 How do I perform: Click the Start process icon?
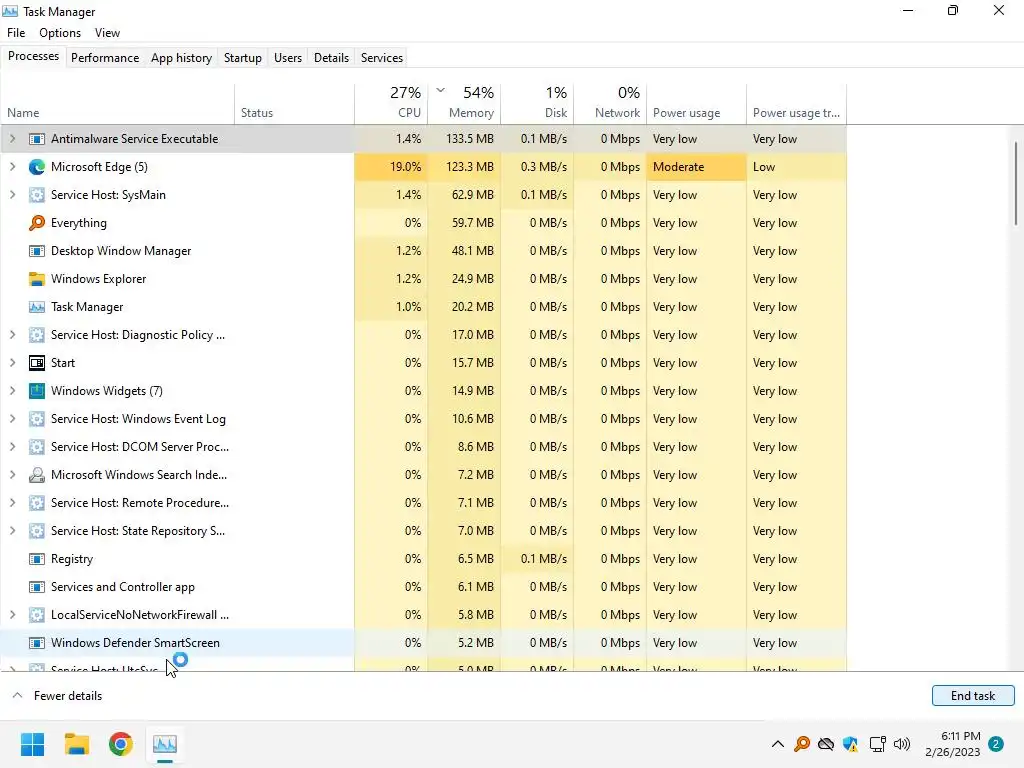coord(37,363)
